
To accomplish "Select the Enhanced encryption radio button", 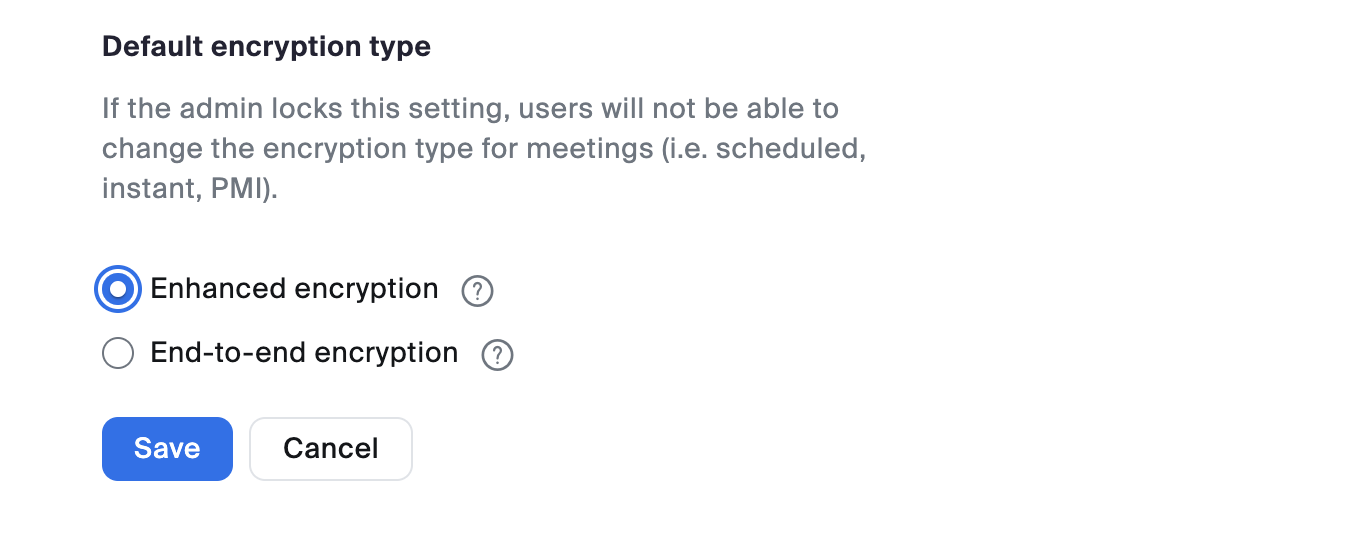I will coord(118,290).
